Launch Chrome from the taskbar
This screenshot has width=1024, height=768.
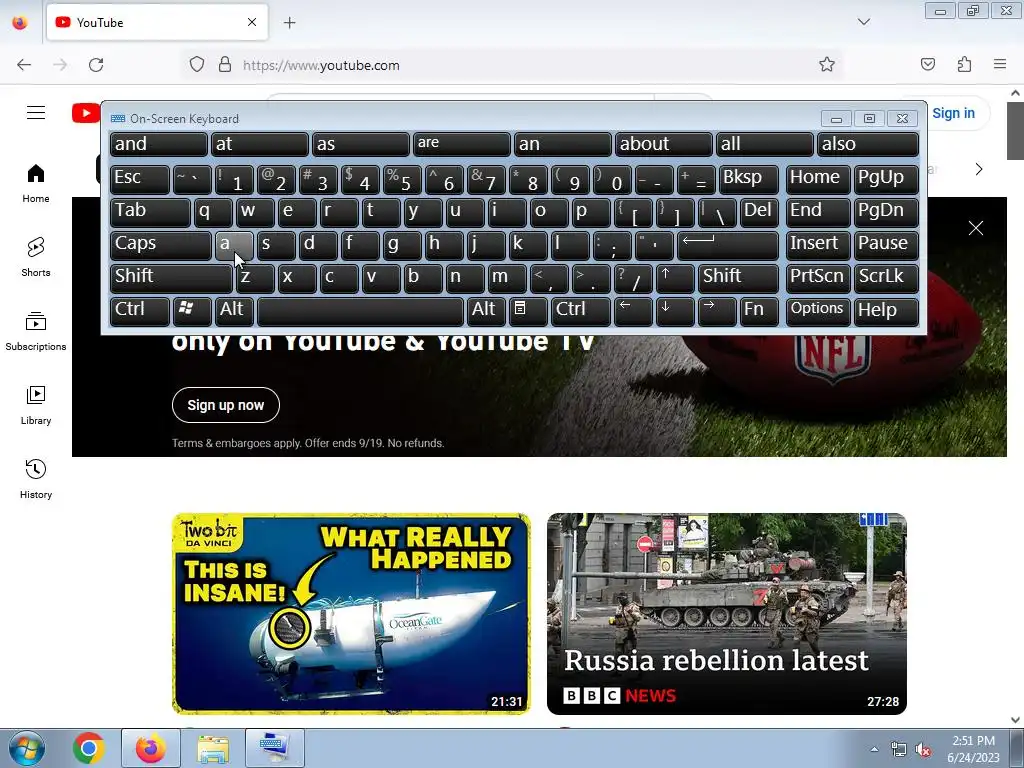[89, 748]
